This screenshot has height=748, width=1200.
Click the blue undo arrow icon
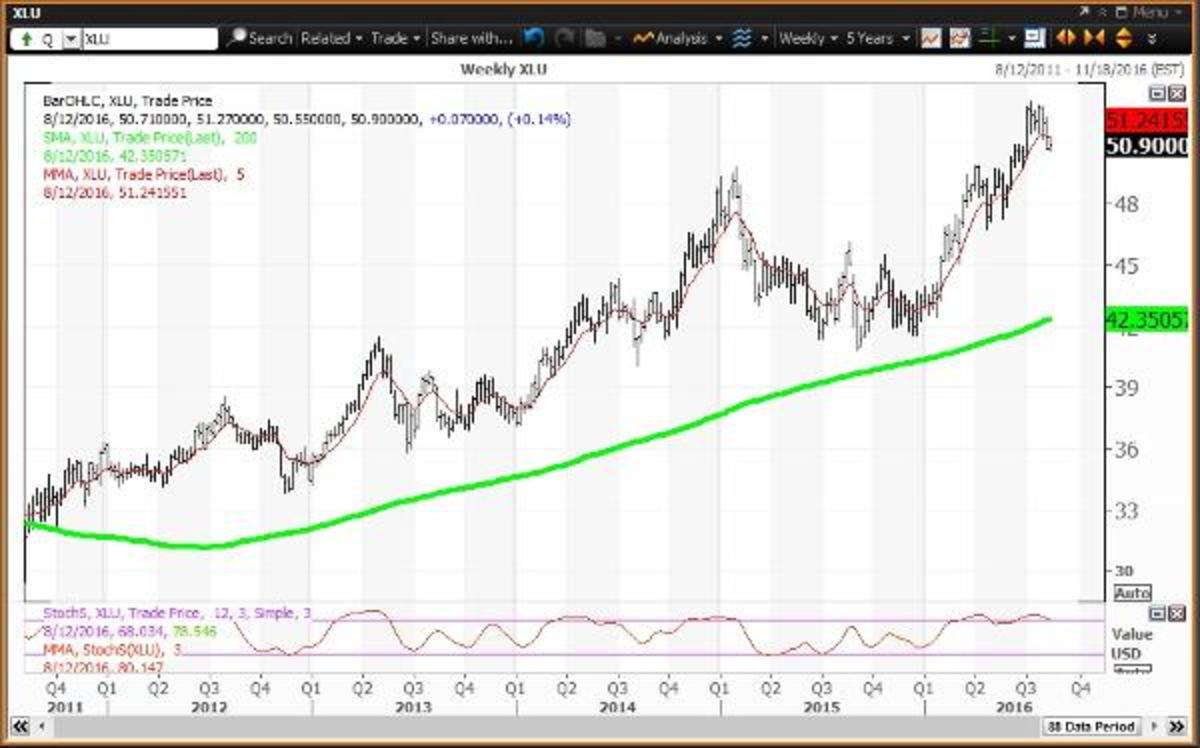click(x=534, y=39)
